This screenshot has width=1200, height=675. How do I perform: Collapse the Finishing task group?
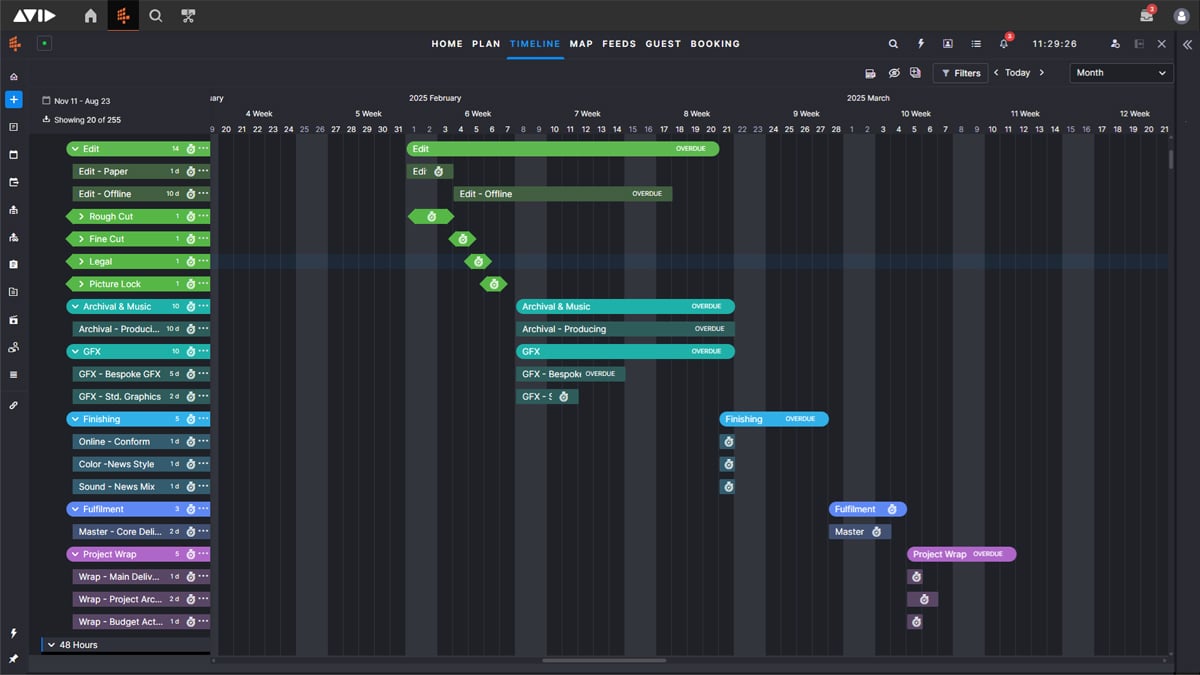click(x=75, y=419)
